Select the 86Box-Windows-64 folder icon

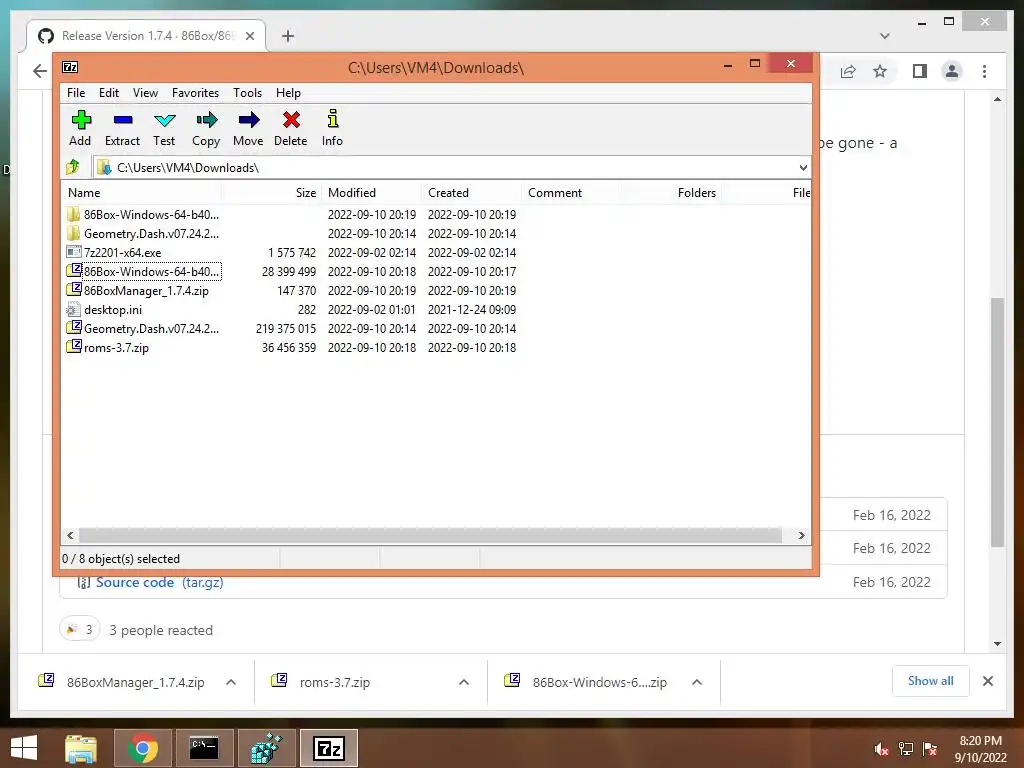(x=73, y=214)
